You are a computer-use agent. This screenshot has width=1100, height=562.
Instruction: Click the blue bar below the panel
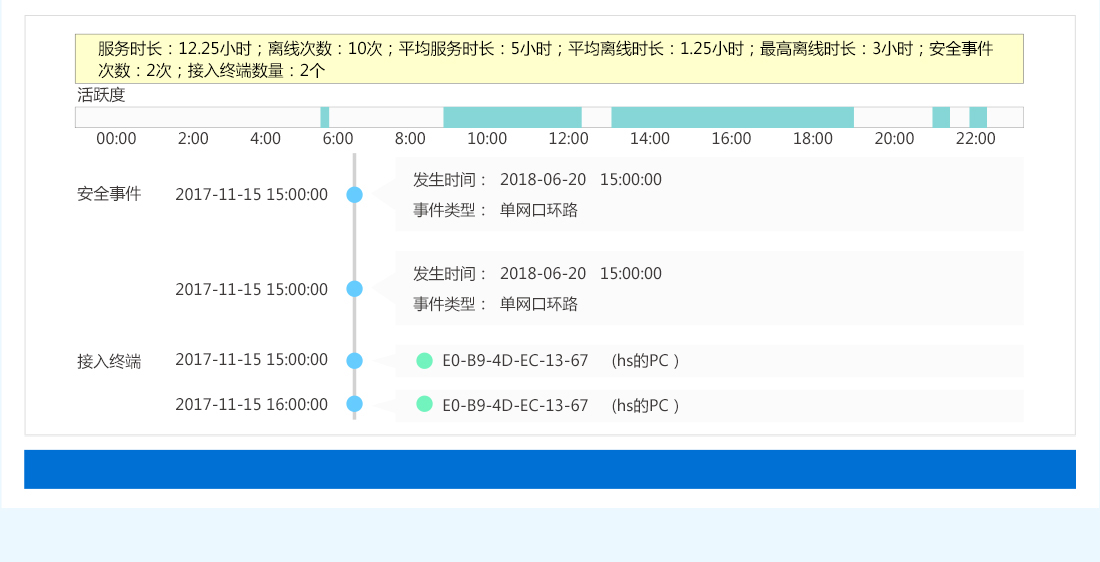tap(549, 469)
